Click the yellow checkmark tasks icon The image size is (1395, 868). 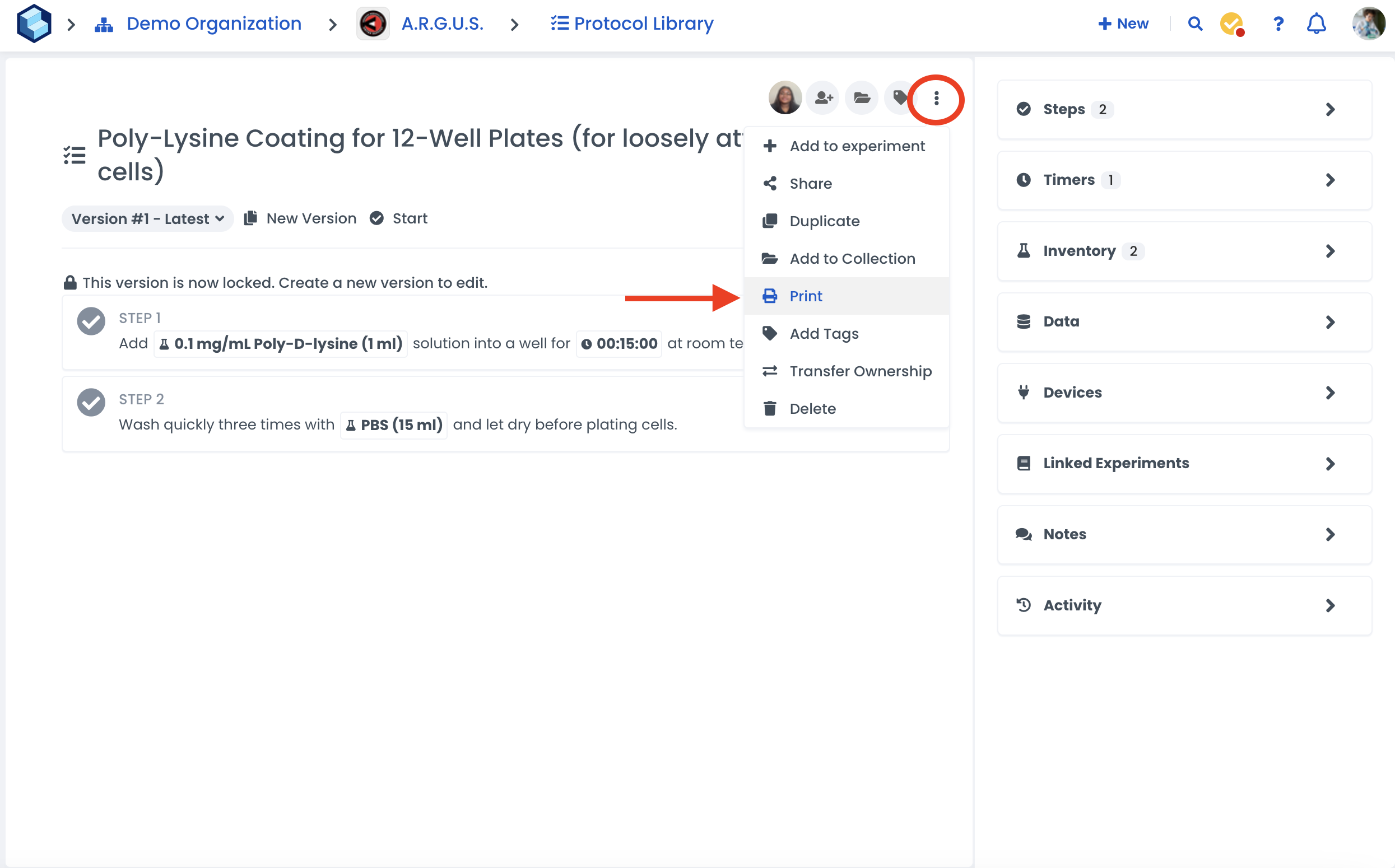(1231, 24)
